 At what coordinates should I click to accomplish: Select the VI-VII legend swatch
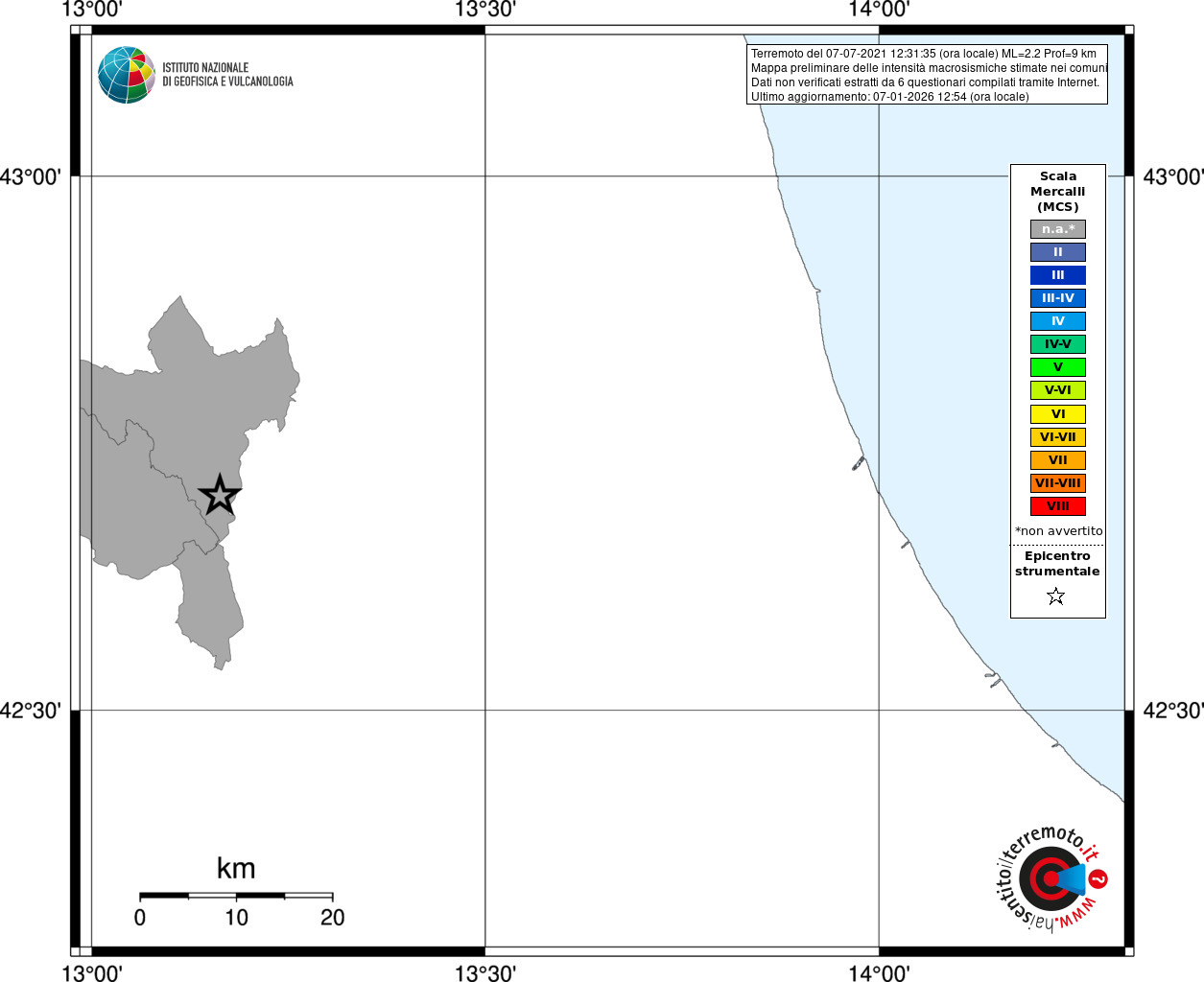(1058, 437)
